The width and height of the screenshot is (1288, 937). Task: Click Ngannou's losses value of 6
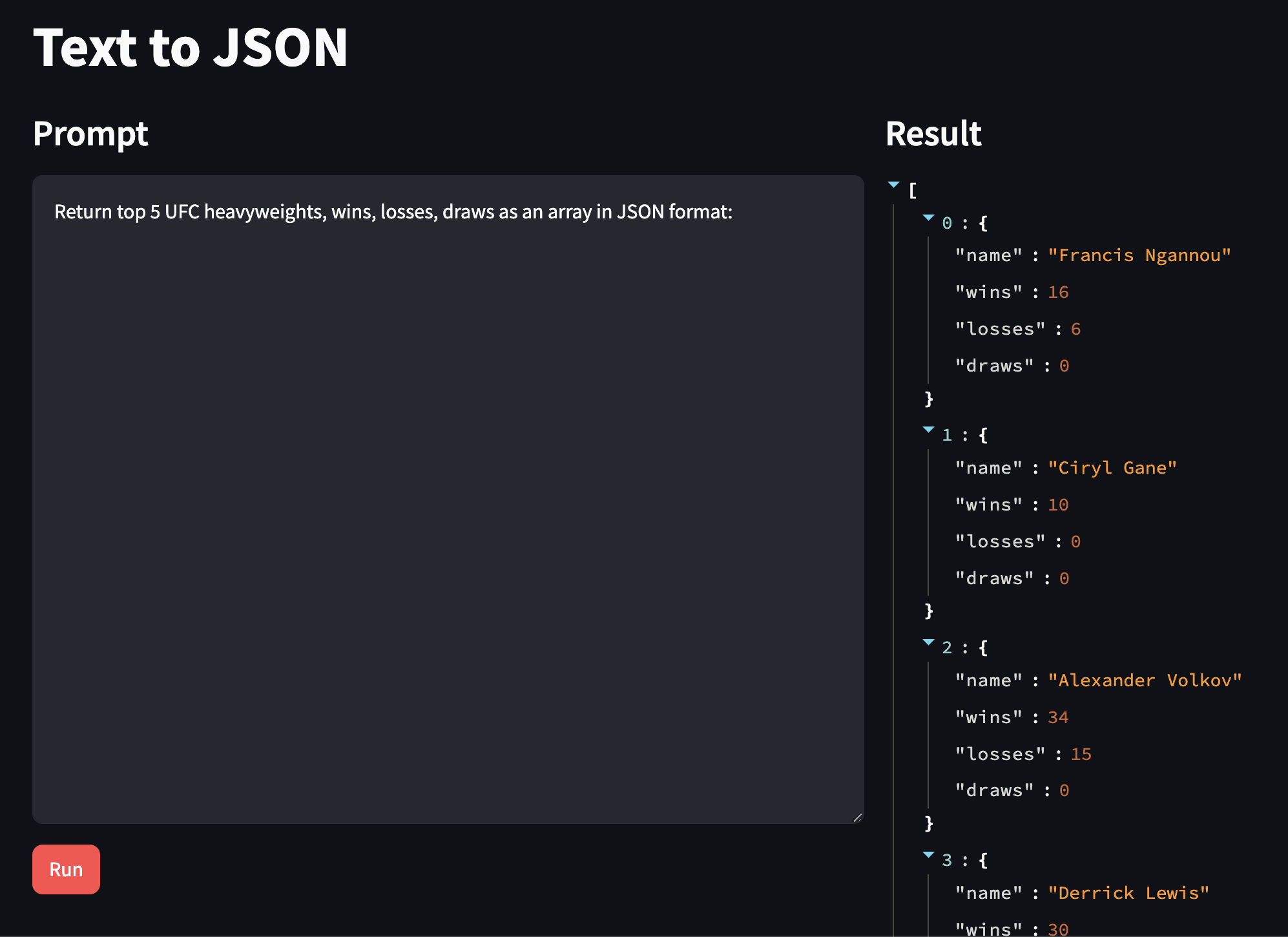coord(1075,328)
